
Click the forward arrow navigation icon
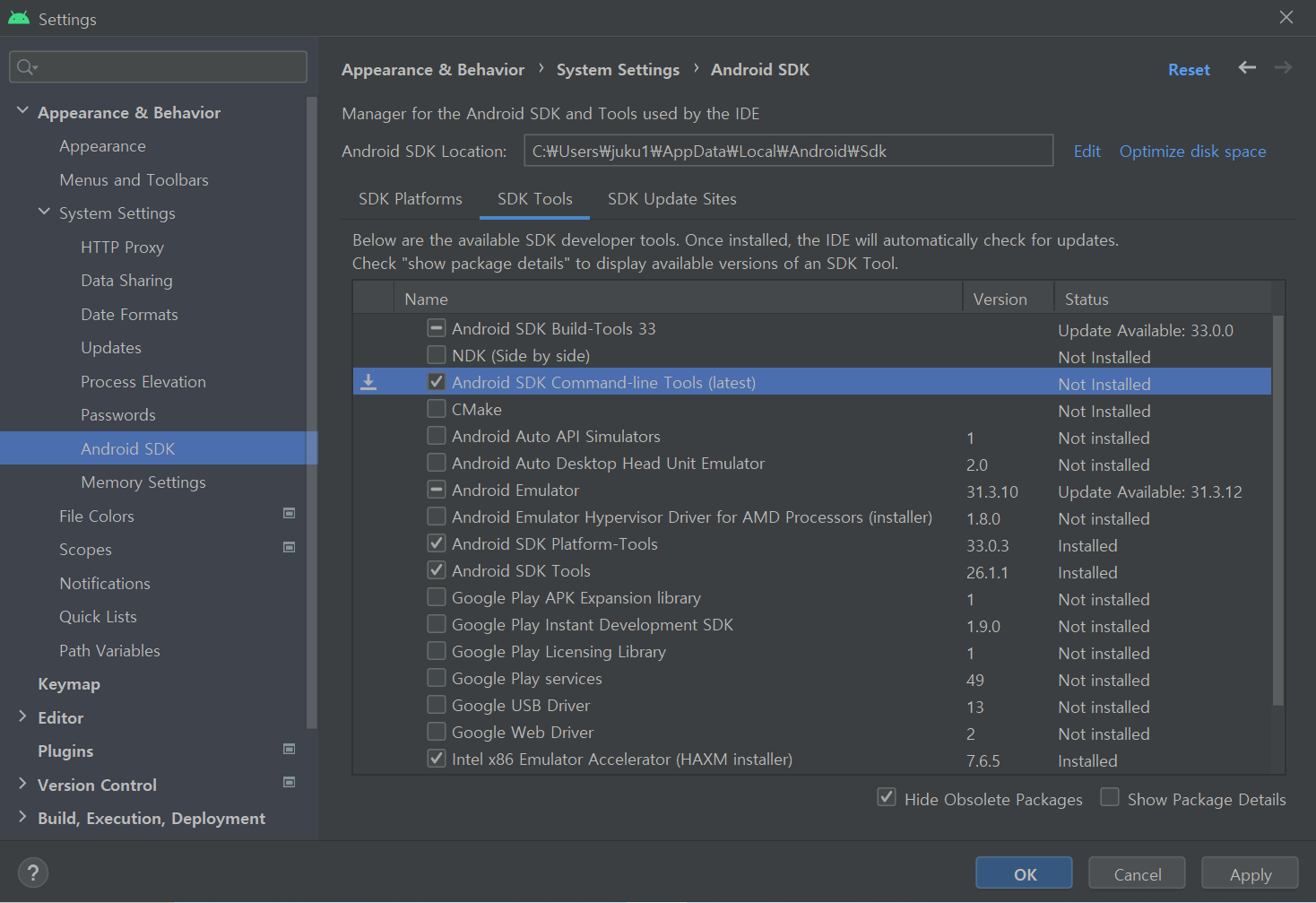[x=1283, y=68]
